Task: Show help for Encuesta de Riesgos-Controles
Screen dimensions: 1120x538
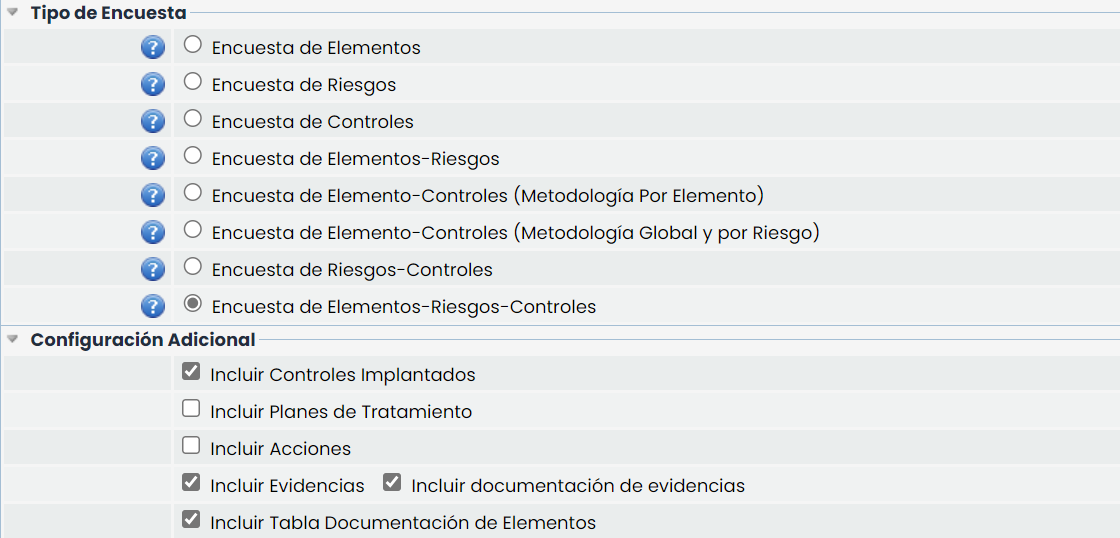Action: [x=152, y=269]
